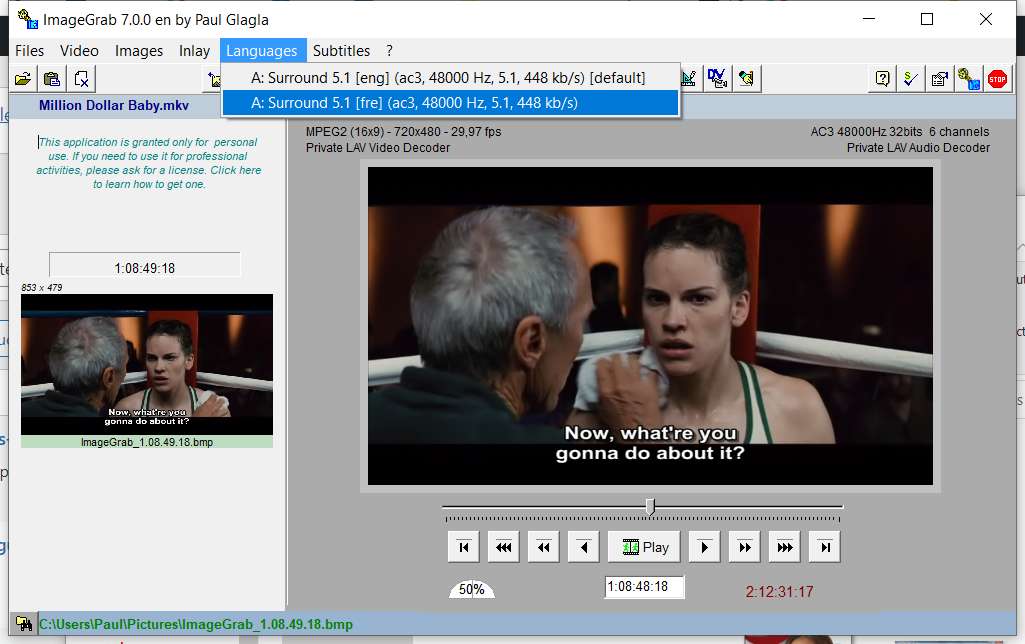The image size is (1025, 644).
Task: Click the page with X toolbar icon
Action: tap(81, 79)
